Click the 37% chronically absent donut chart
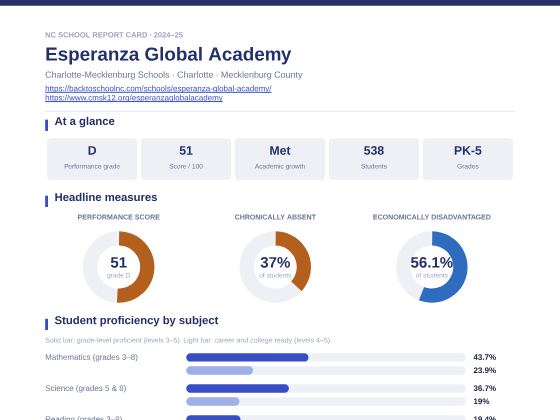 275,267
